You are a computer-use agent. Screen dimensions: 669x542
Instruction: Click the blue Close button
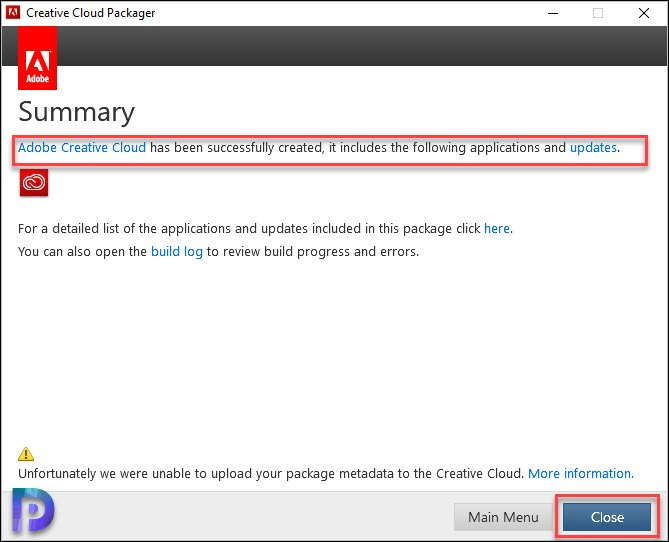tap(607, 517)
